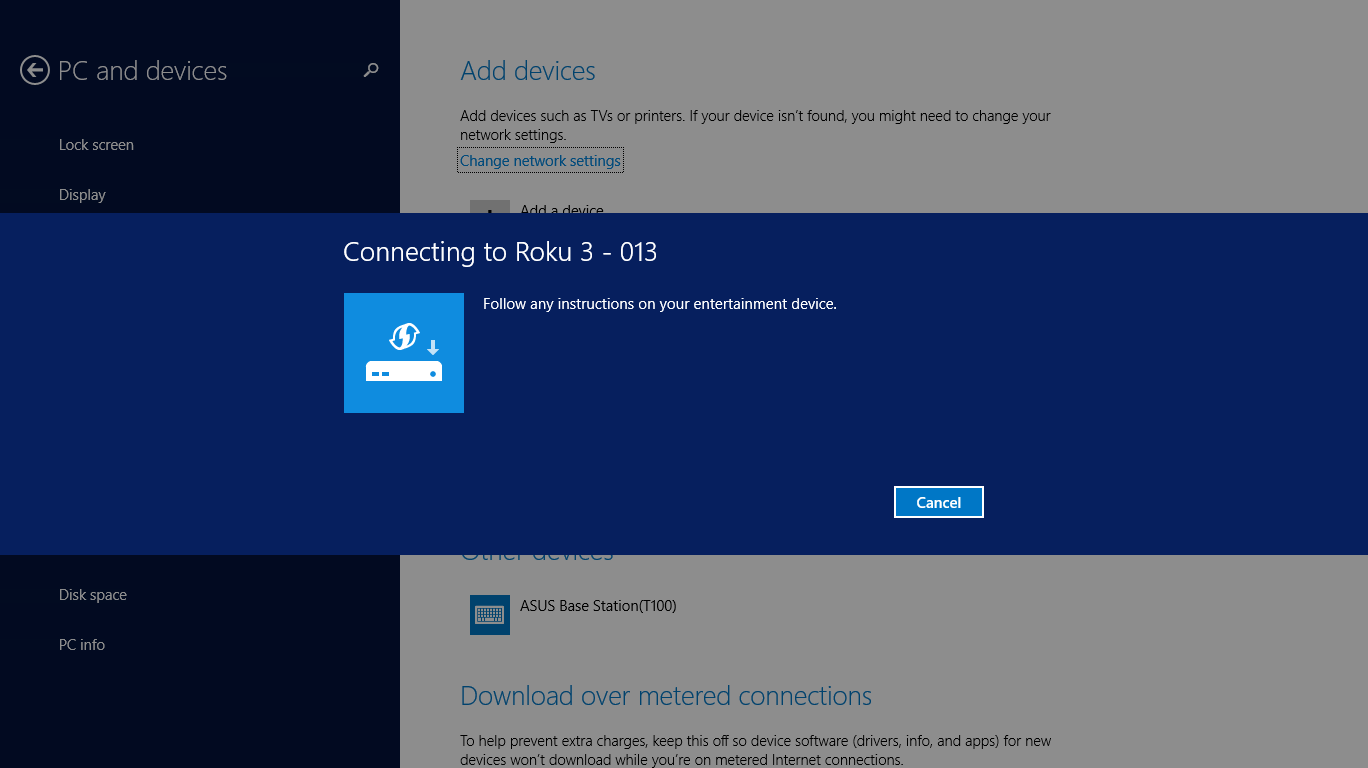Open the Change network settings link

(x=540, y=161)
